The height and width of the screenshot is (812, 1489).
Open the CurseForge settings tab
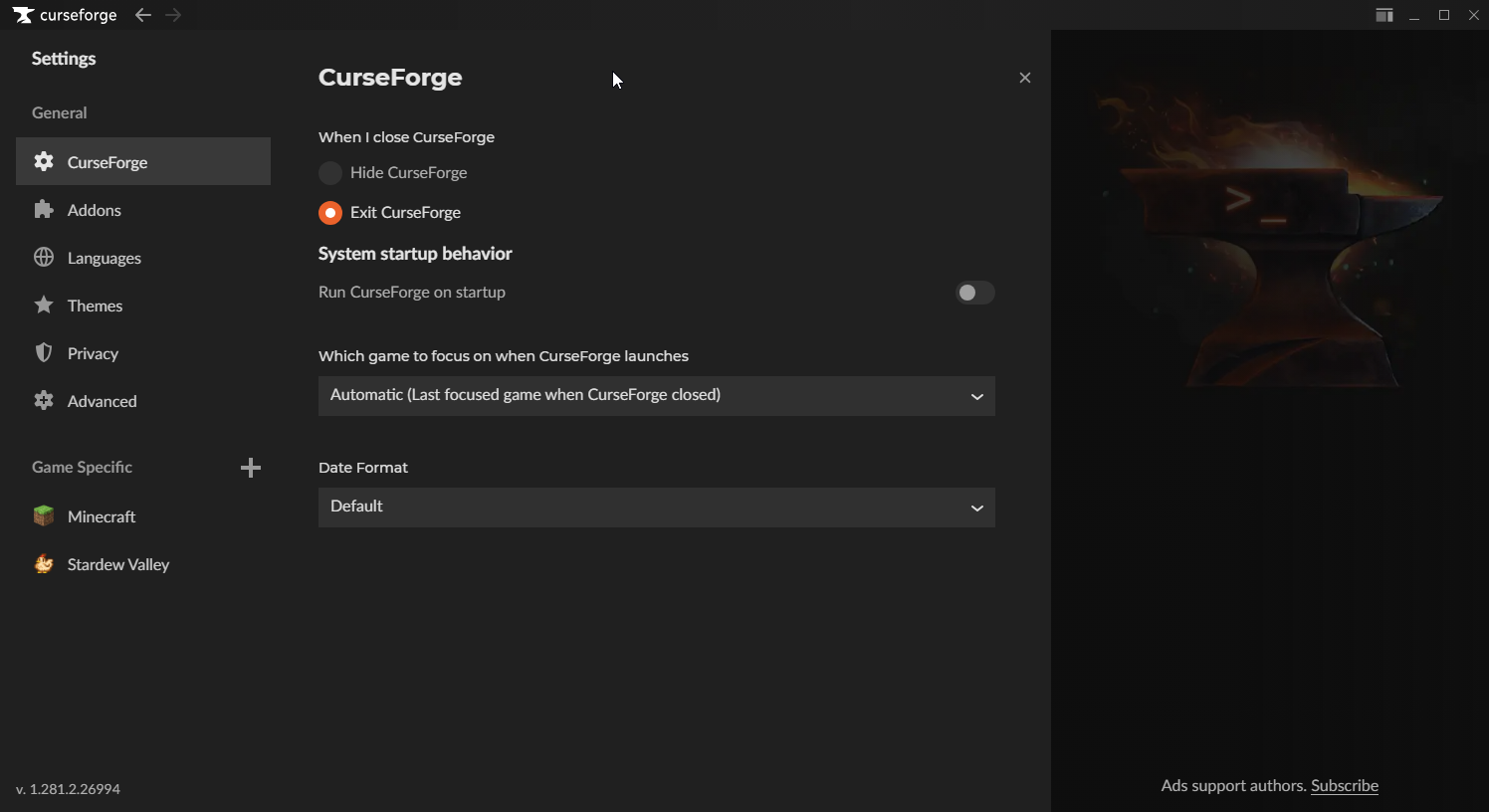pyautogui.click(x=143, y=161)
